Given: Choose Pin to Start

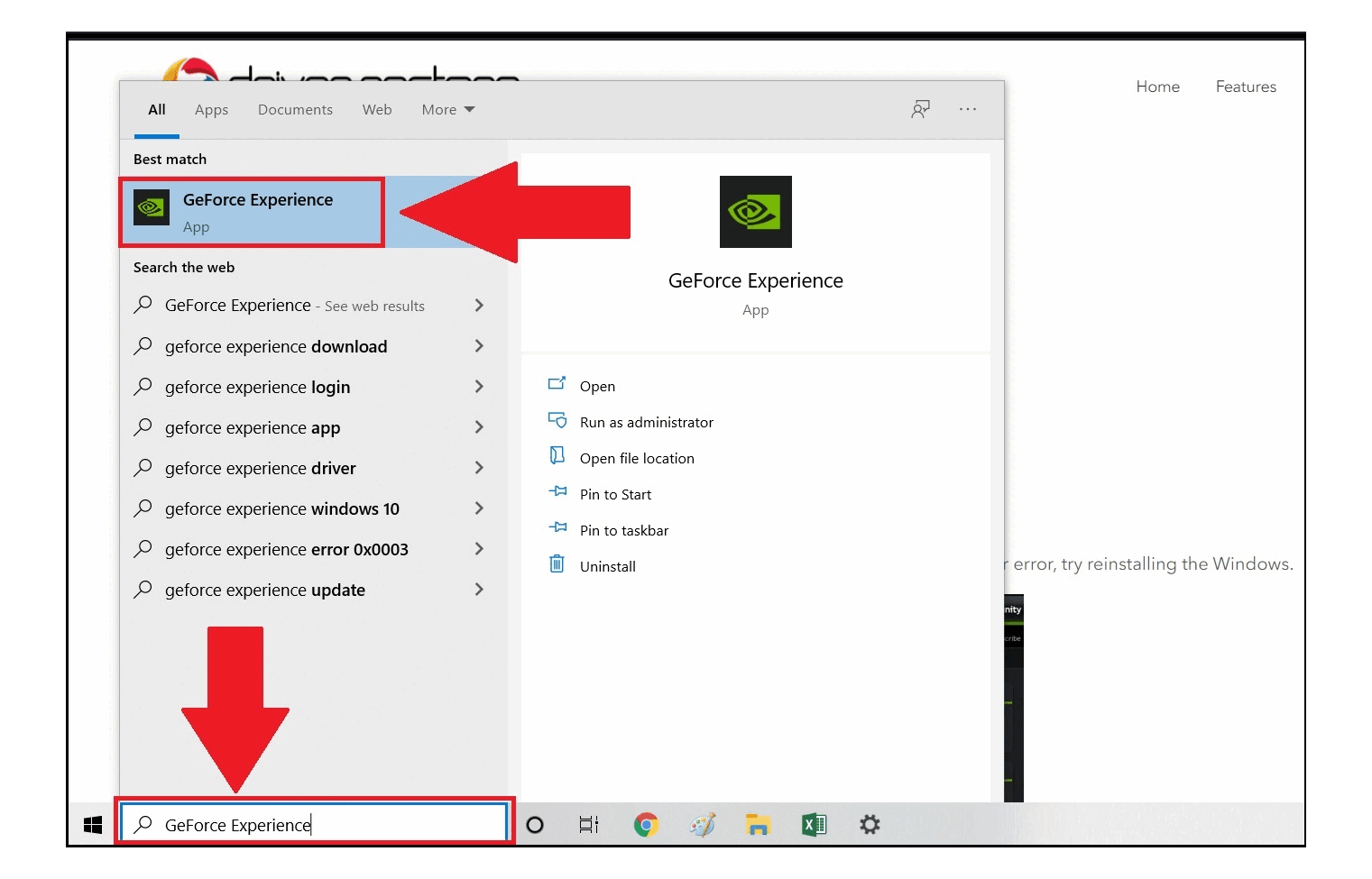Looking at the screenshot, I should tap(615, 494).
